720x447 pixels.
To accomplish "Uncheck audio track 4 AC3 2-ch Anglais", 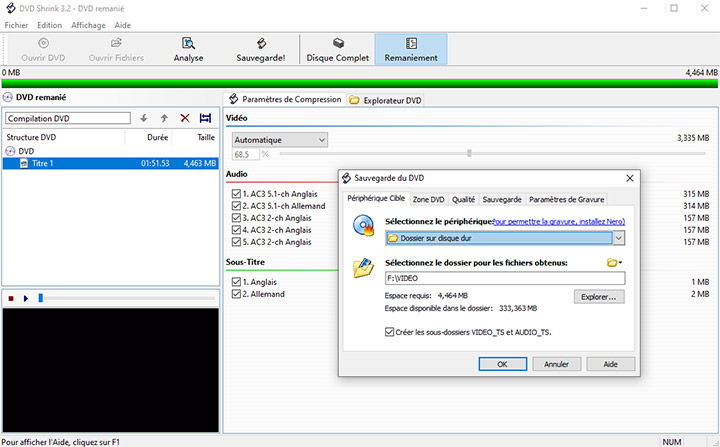I will pos(236,230).
